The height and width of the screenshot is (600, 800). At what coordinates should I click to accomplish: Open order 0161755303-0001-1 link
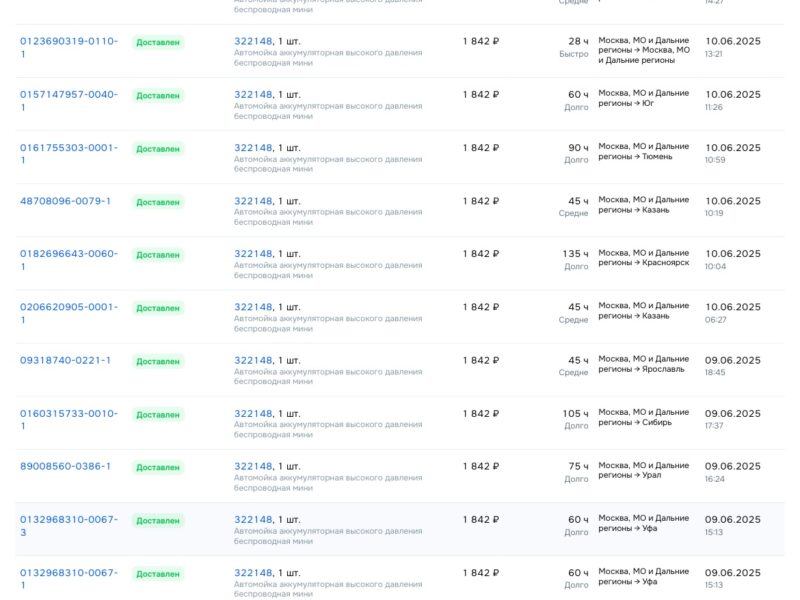(68, 148)
